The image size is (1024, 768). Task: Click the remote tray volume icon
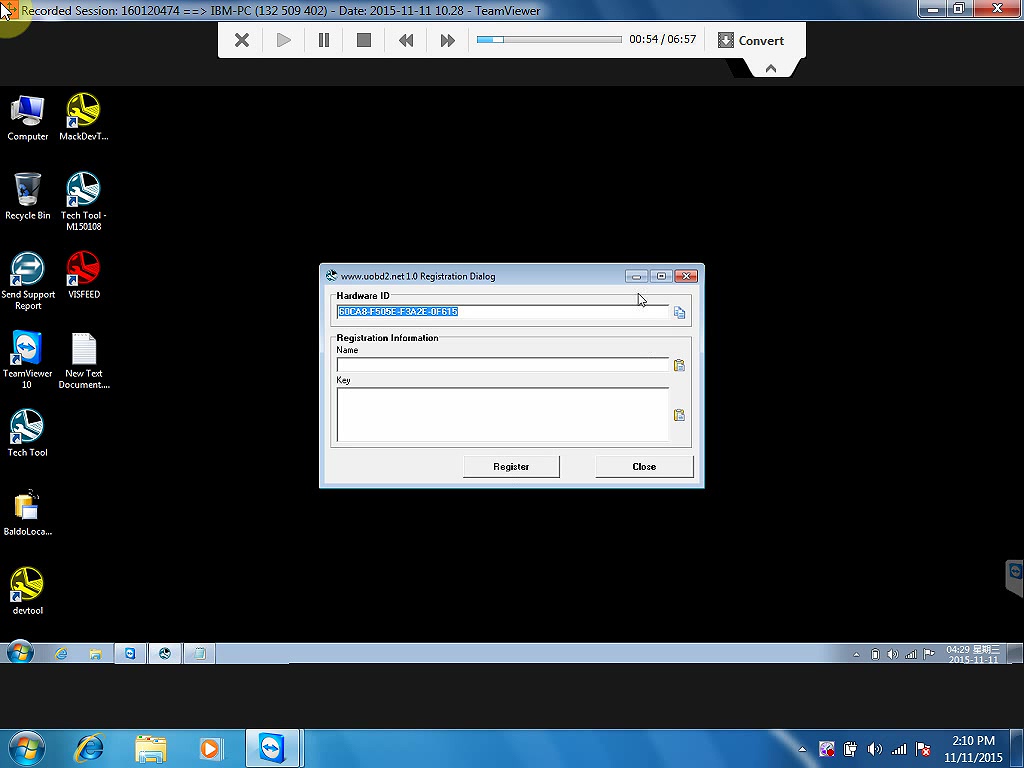[893, 654]
